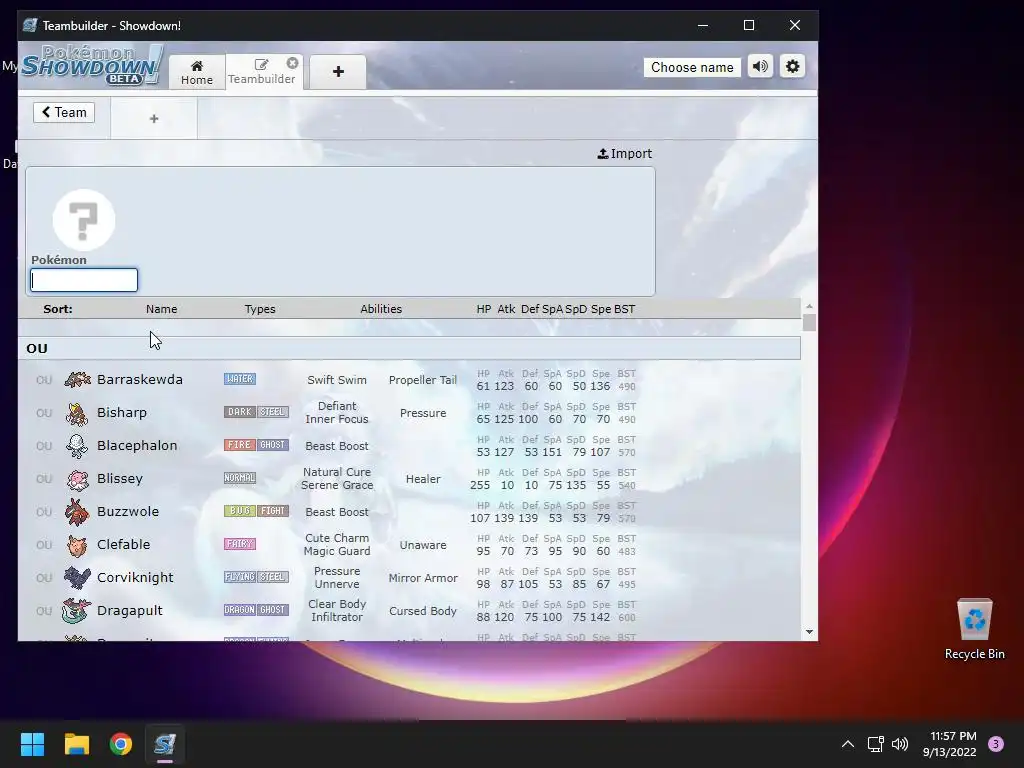
Task: Click the Bisharp name
Action: (121, 413)
